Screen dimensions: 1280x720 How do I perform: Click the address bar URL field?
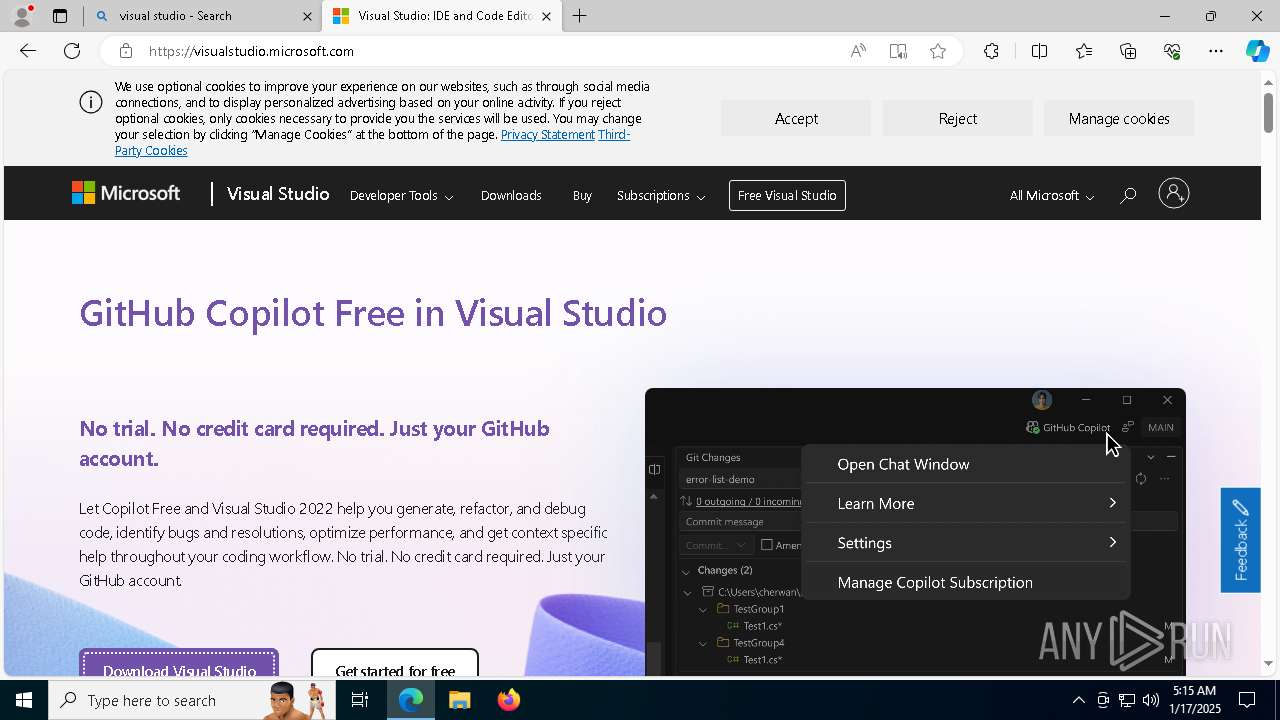coord(490,51)
